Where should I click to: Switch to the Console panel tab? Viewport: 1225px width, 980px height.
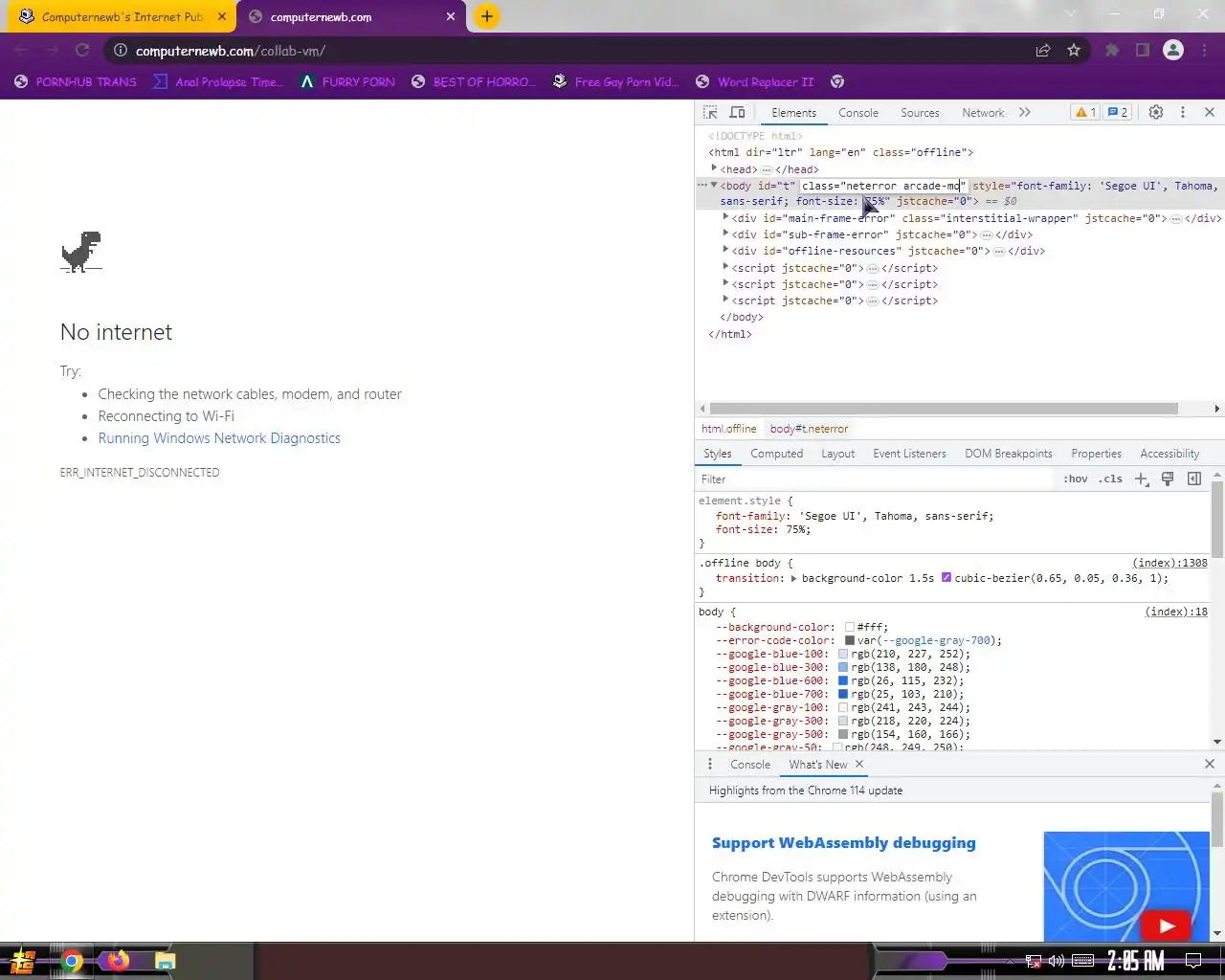[858, 113]
